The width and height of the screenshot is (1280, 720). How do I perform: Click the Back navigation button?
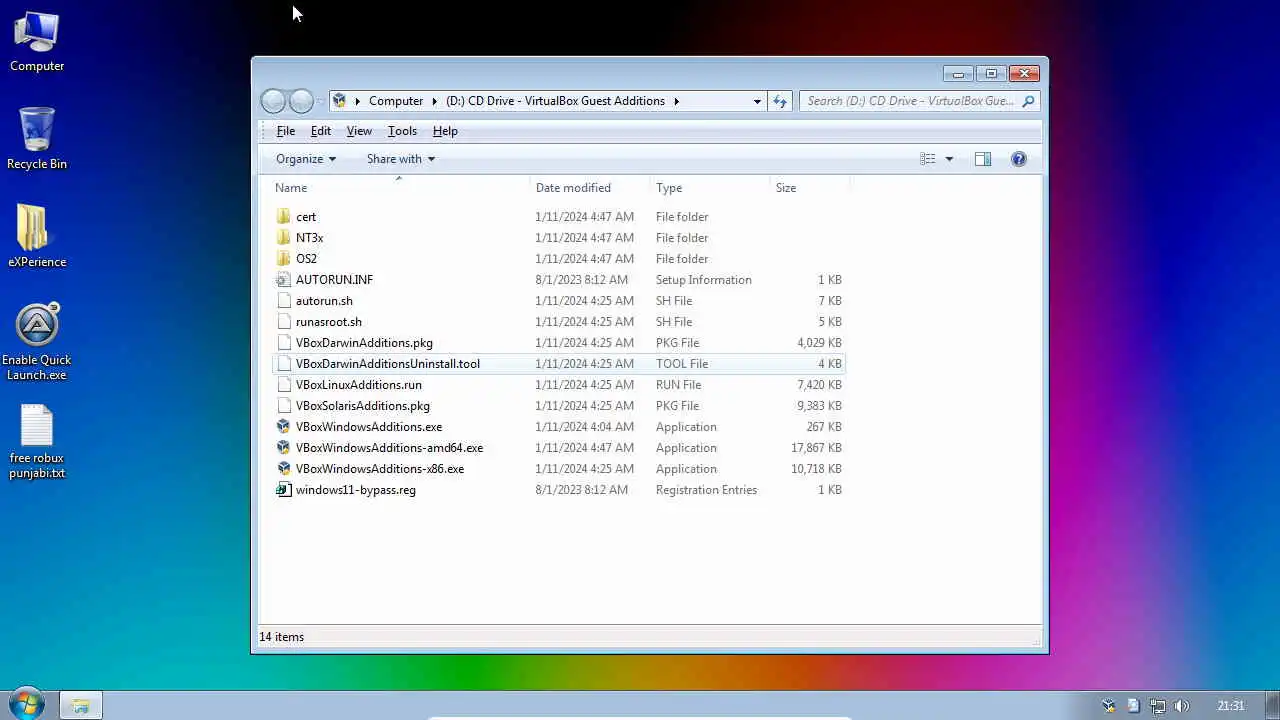click(273, 101)
